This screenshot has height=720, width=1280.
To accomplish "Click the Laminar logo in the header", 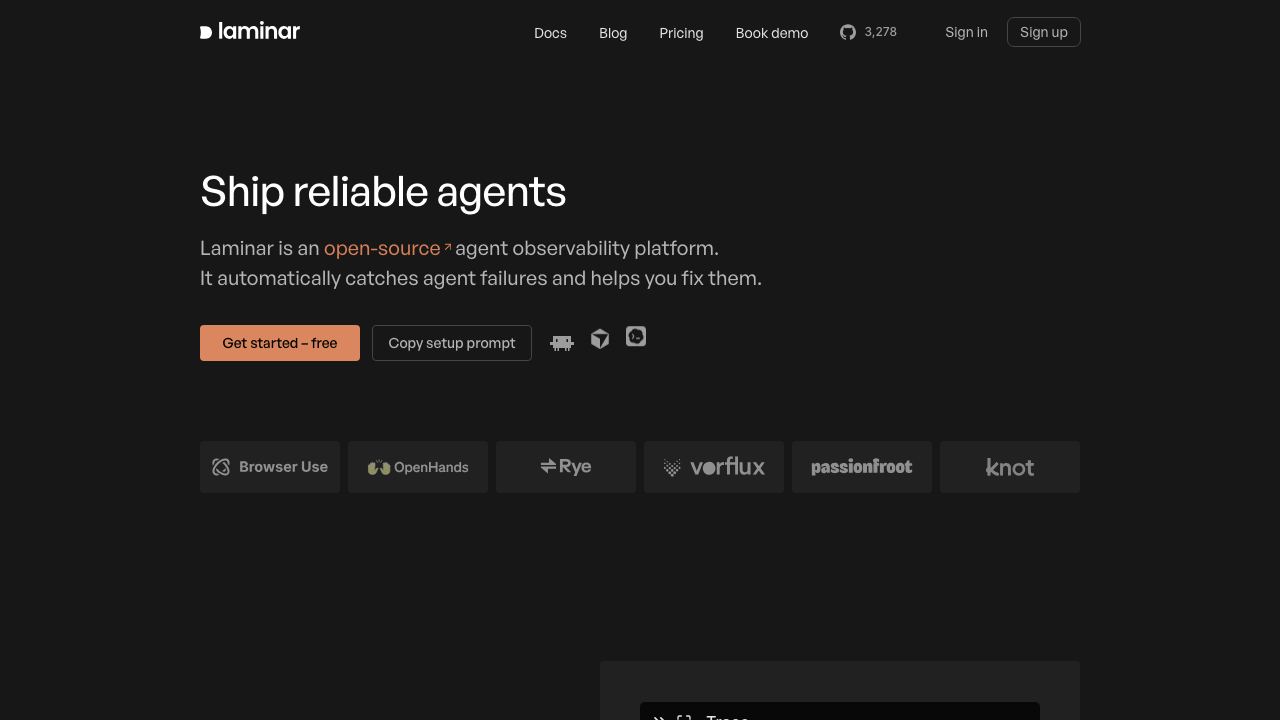I will (250, 31).
